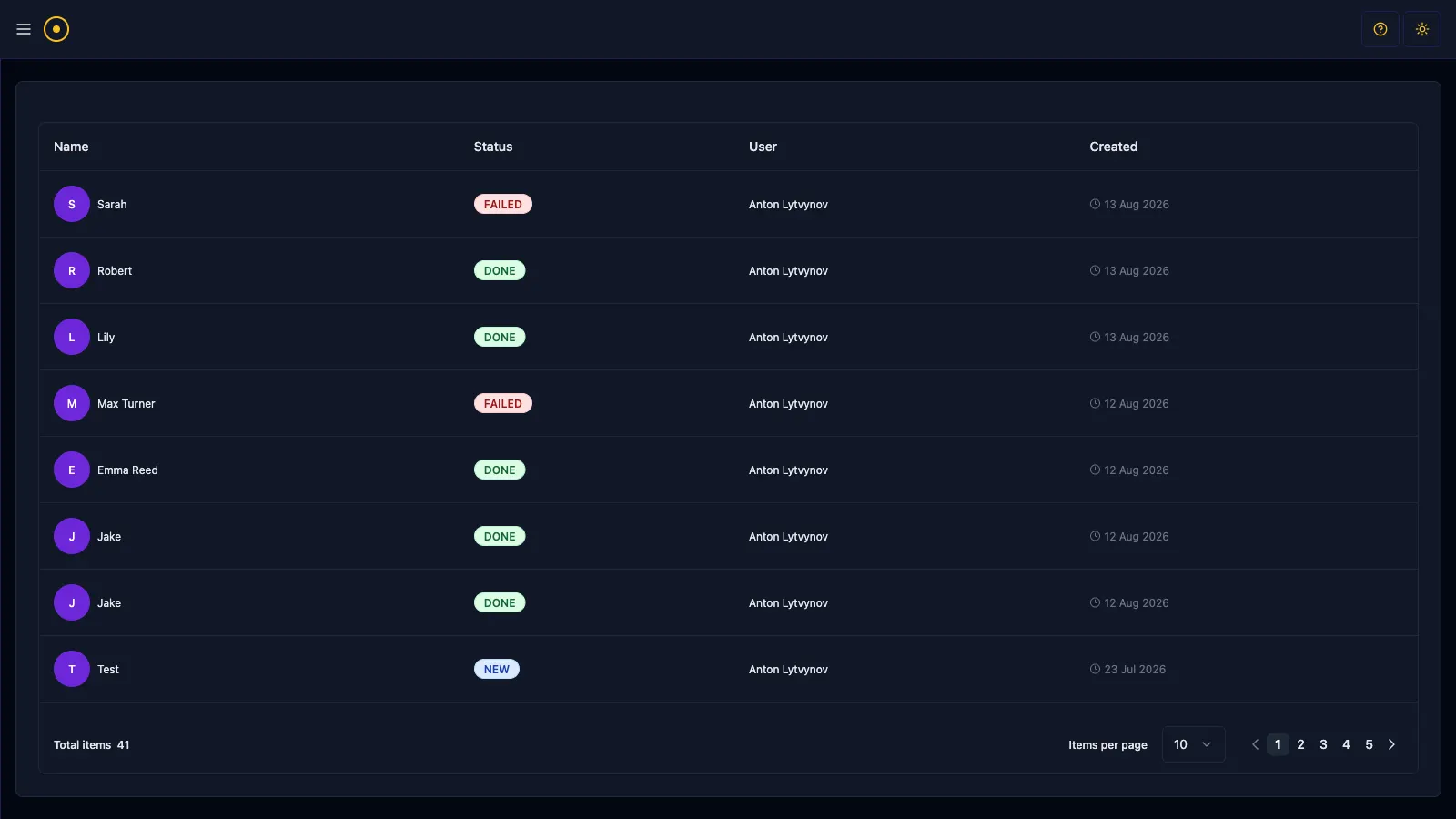Screen dimensions: 1456x819
Task: Click Sarah's purple S avatar
Action: [72, 204]
